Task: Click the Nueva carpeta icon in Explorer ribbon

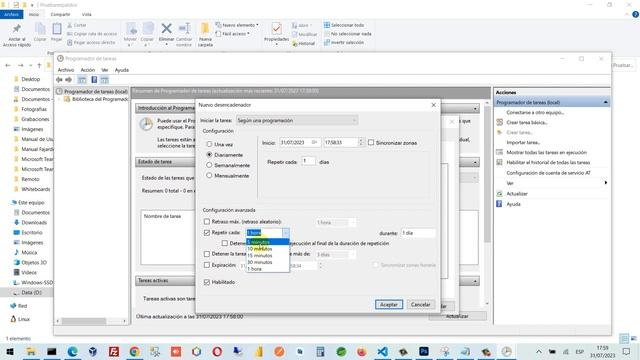Action: pos(205,29)
